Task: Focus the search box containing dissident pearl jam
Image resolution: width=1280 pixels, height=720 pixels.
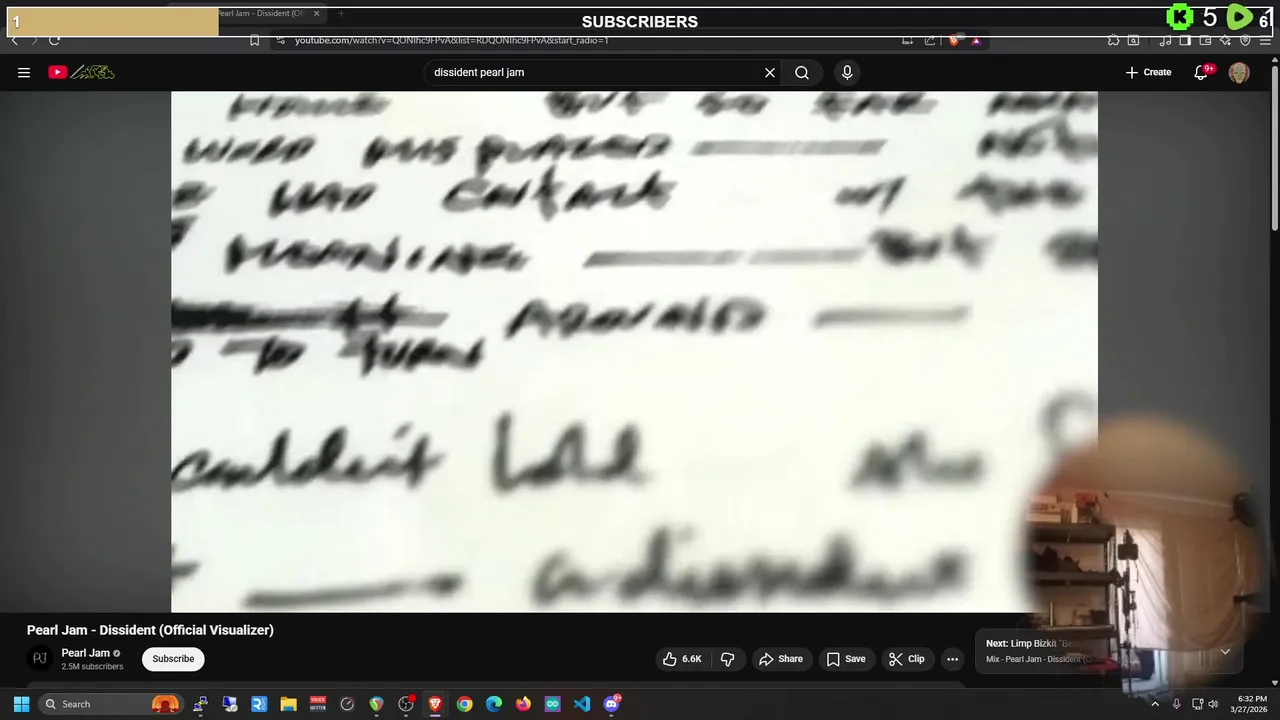Action: point(595,72)
